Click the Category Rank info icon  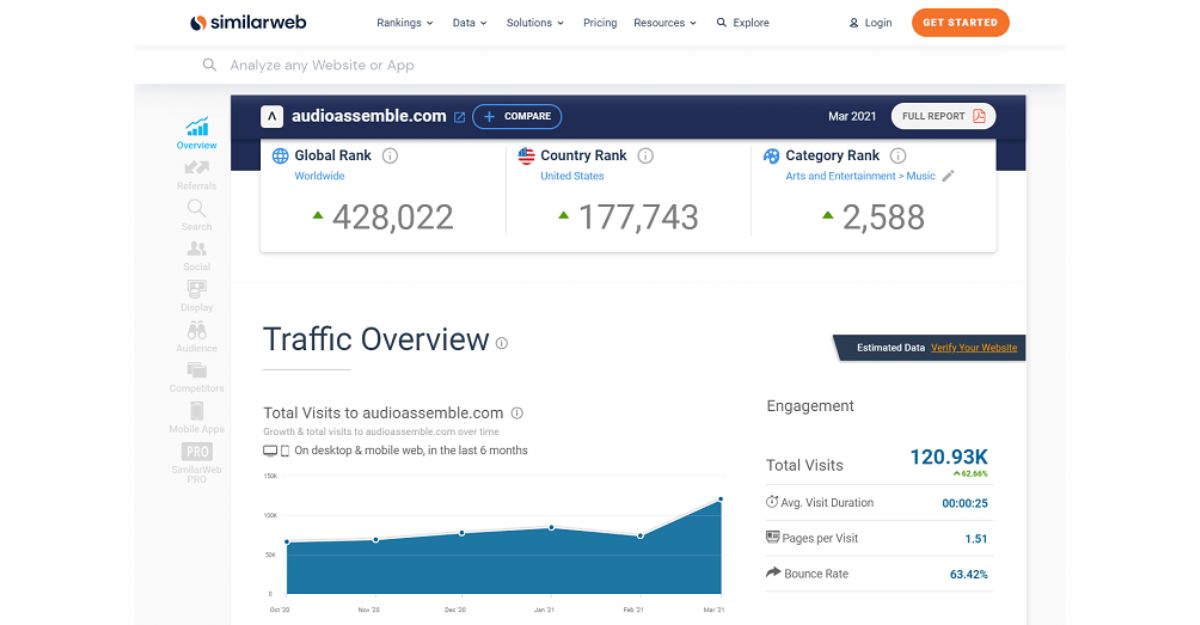[x=898, y=156]
